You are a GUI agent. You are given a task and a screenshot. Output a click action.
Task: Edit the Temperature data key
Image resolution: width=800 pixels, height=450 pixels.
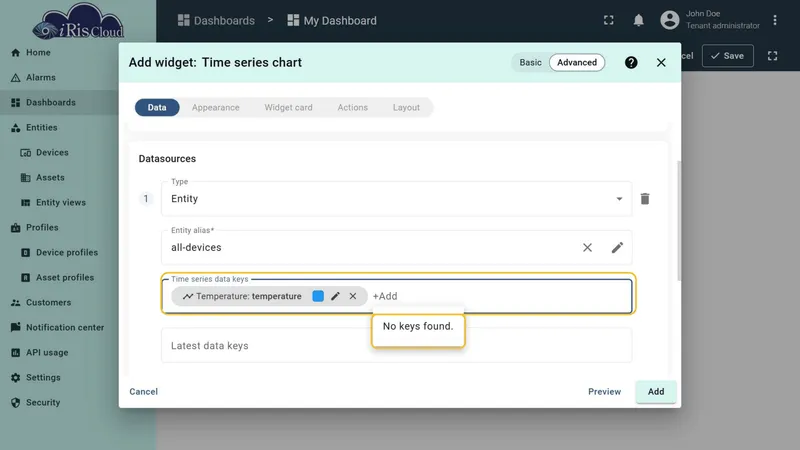tap(335, 296)
